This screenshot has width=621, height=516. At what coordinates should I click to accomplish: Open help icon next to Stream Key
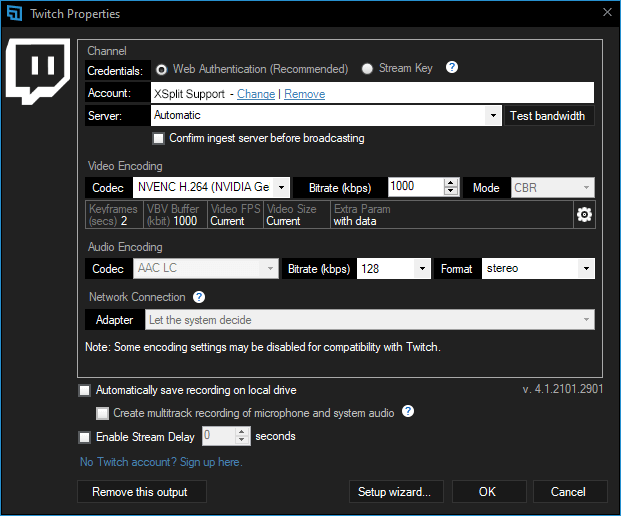click(x=451, y=67)
